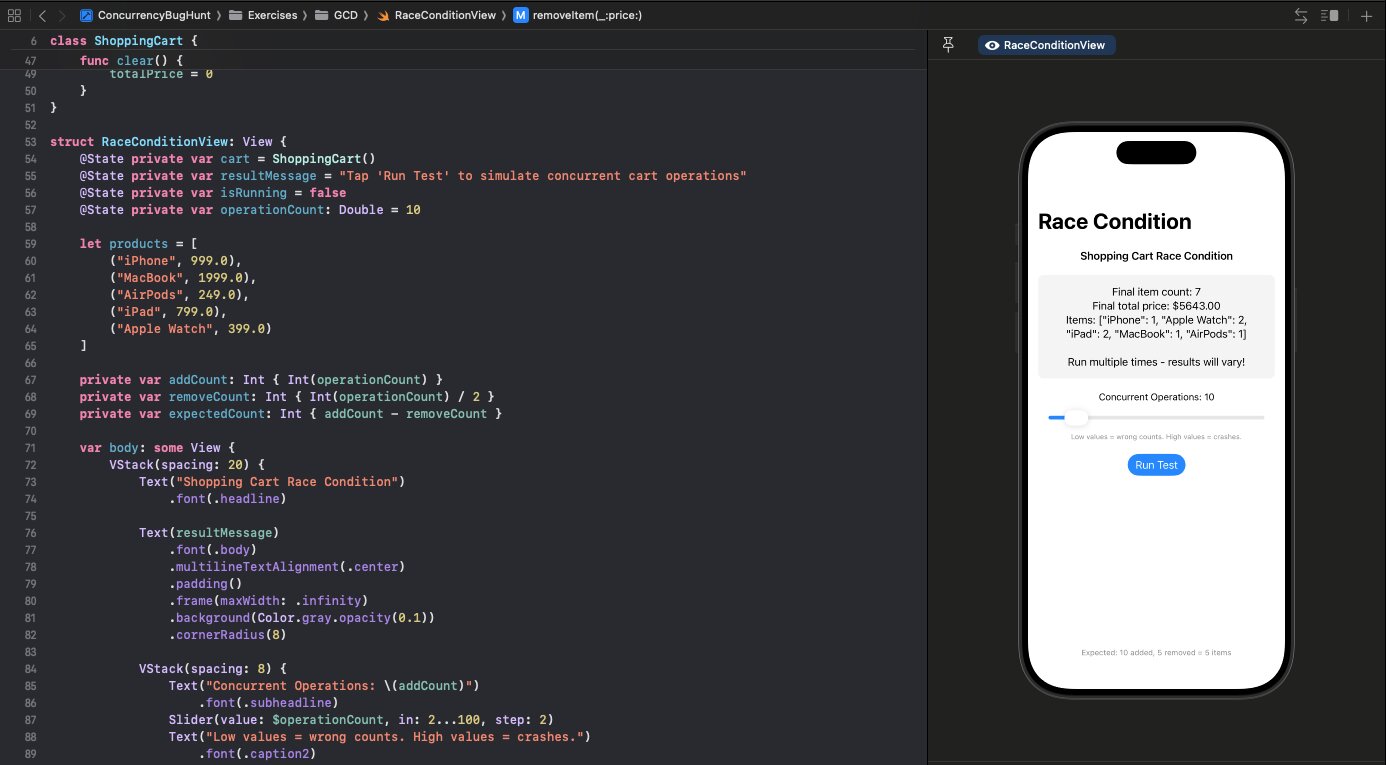Open the related items grid menu
The image size is (1386, 765).
(14, 16)
